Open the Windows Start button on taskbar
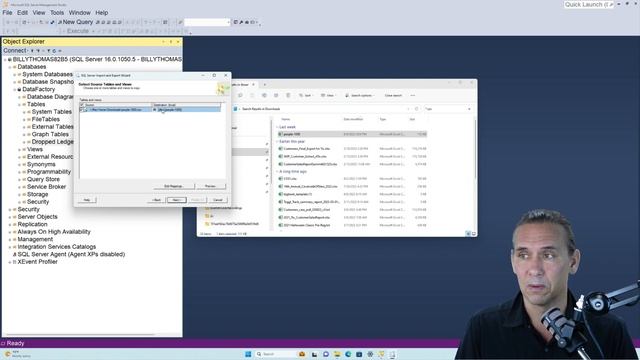This screenshot has height=360, width=640. (248, 354)
